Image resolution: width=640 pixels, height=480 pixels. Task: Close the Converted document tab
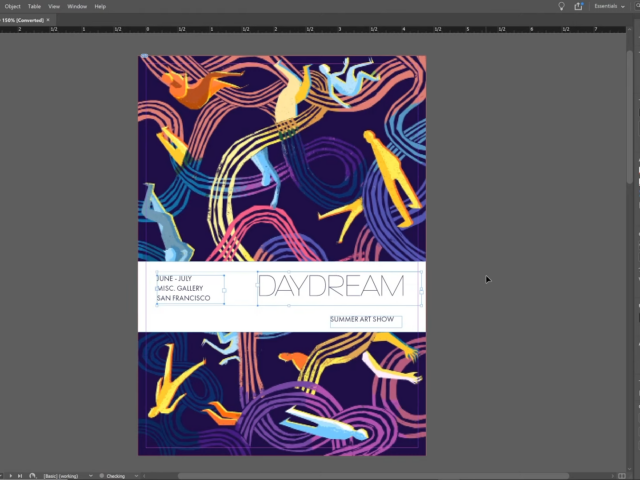(50, 19)
